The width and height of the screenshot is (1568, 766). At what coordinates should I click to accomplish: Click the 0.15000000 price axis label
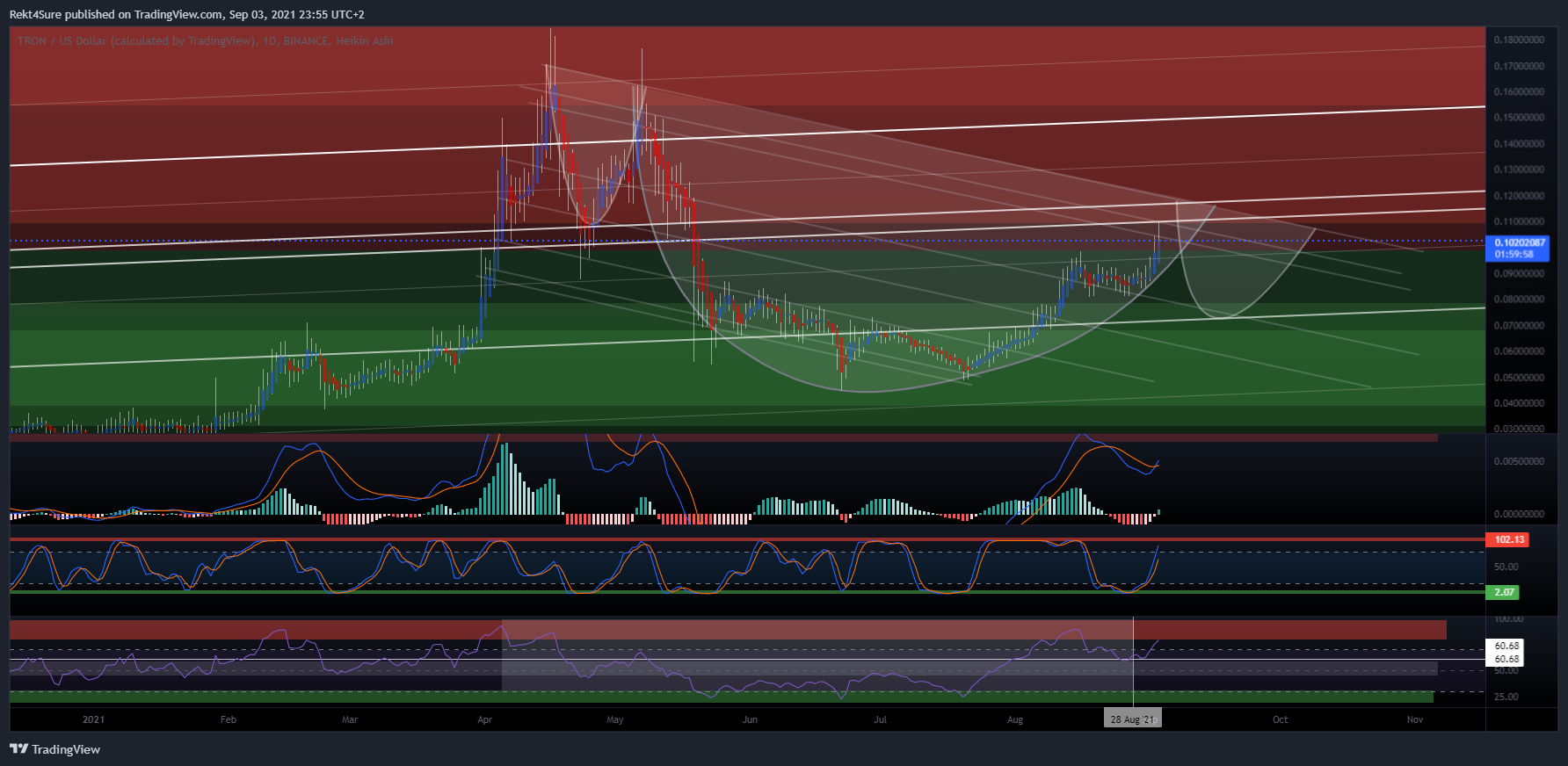(x=1519, y=117)
